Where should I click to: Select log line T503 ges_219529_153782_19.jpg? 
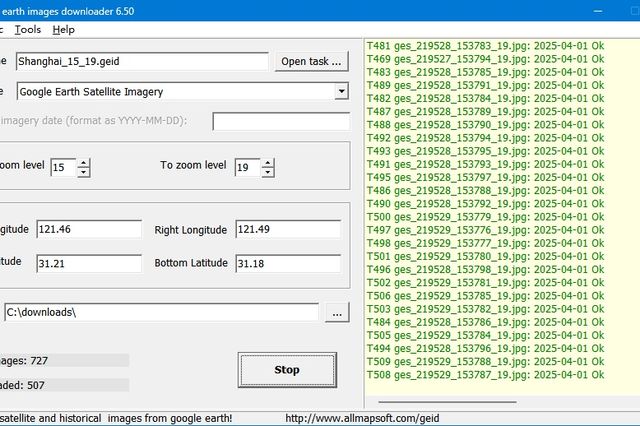(485, 309)
